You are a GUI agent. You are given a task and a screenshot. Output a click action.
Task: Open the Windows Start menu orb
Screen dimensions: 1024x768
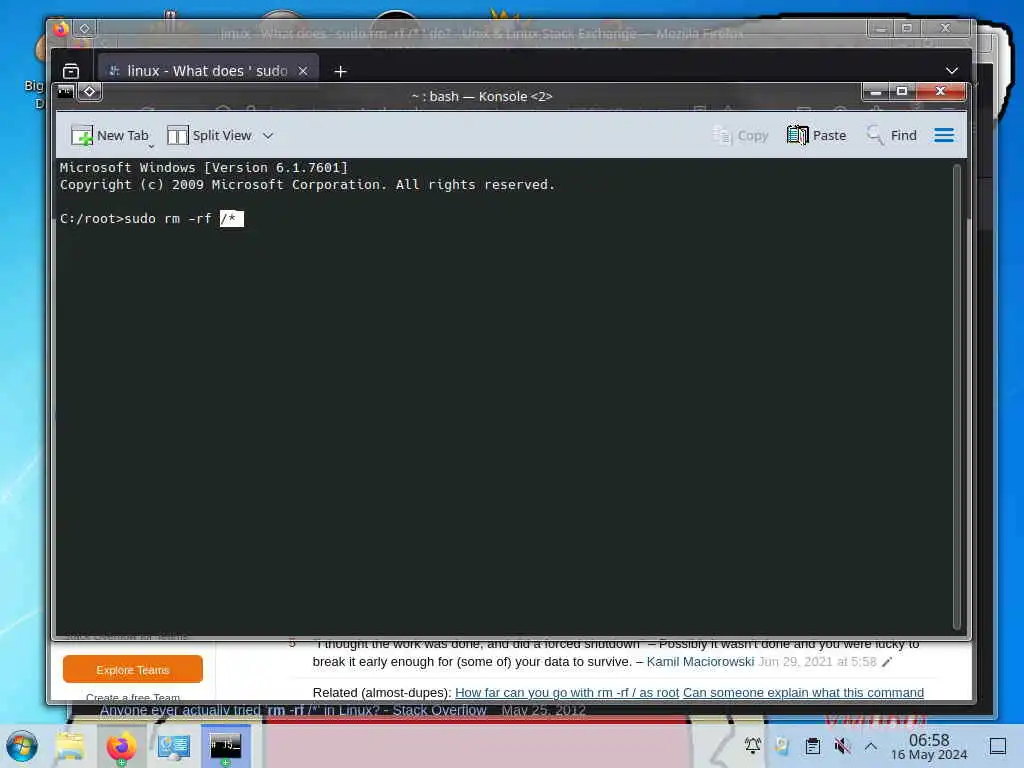coord(22,746)
